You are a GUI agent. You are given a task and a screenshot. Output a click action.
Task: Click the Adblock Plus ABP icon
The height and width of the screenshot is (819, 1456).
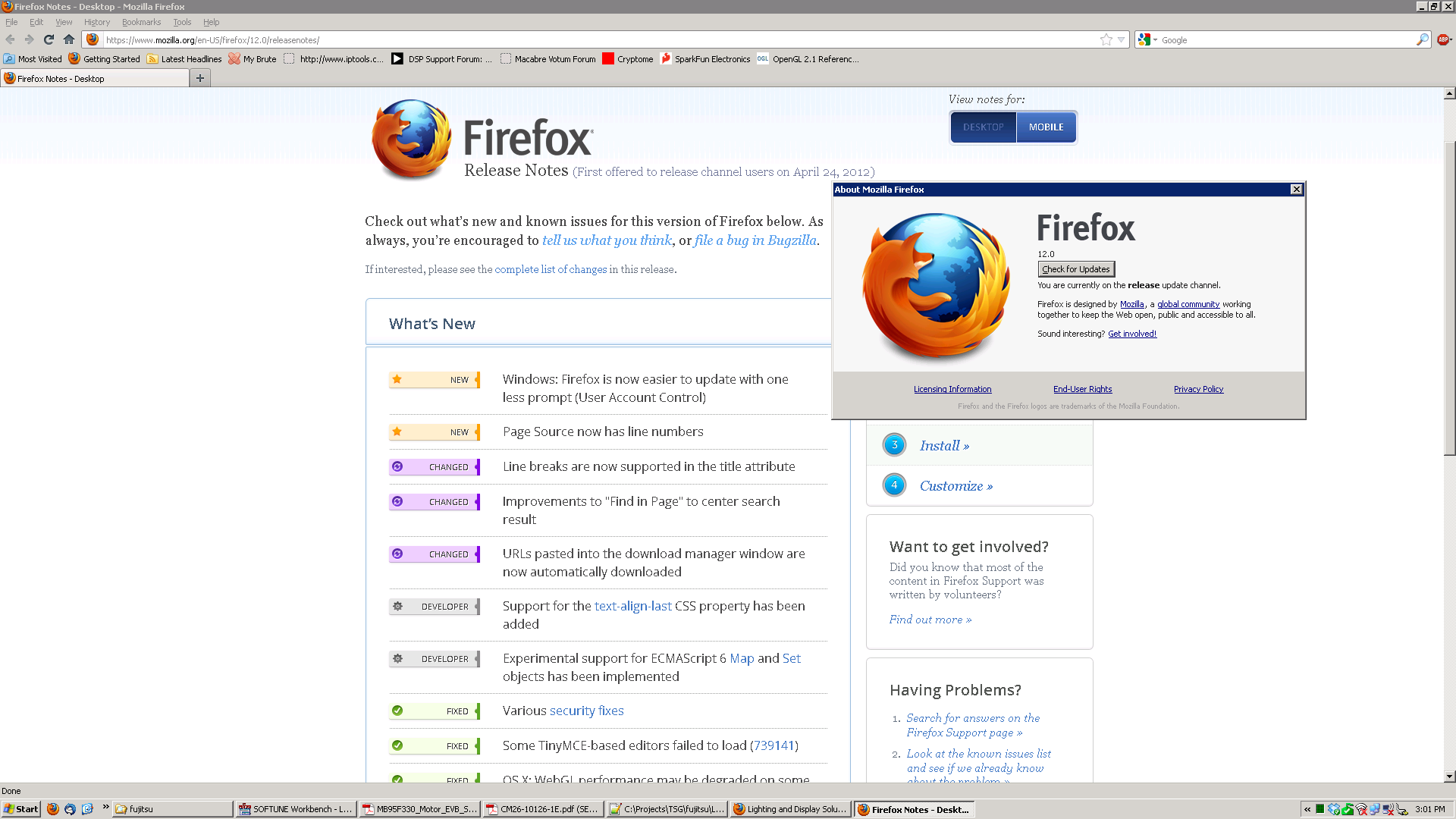pos(1443,39)
